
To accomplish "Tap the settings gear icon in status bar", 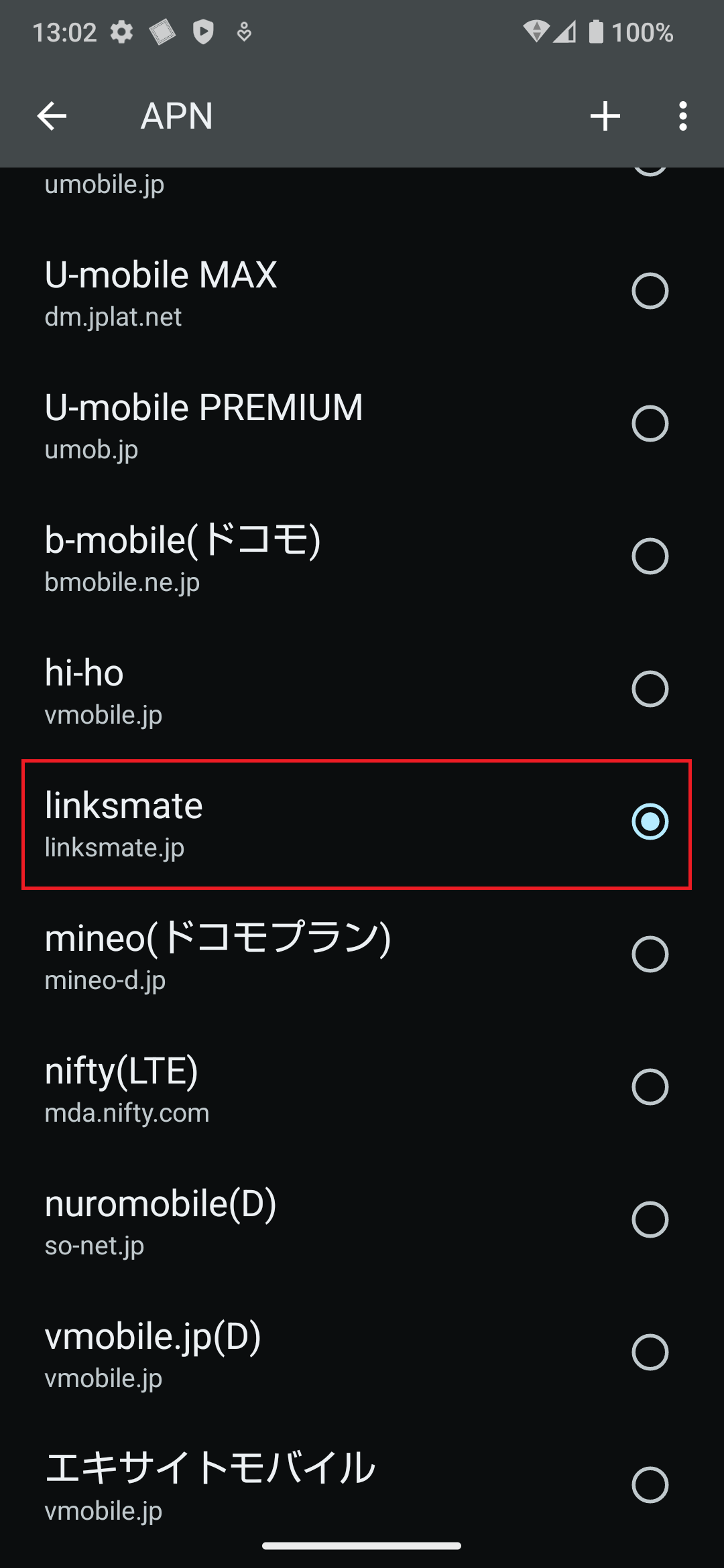I will (x=121, y=31).
